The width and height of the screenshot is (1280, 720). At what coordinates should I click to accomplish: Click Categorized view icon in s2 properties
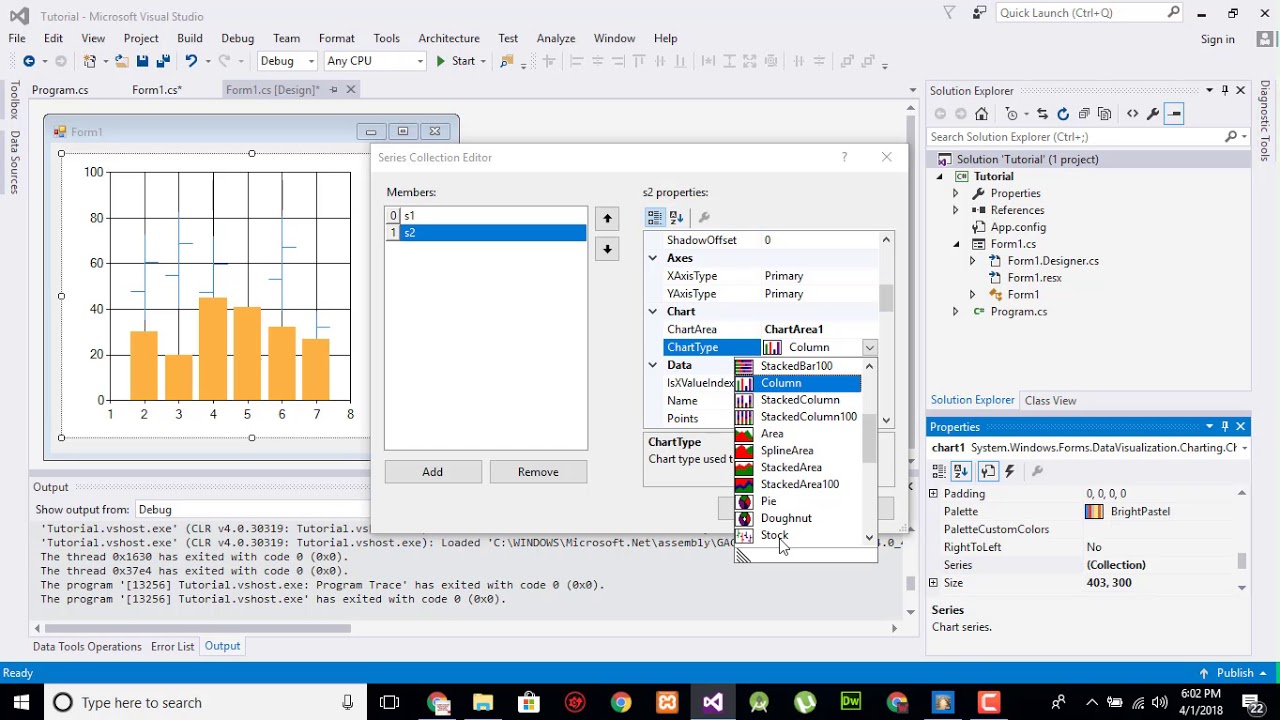pyautogui.click(x=654, y=217)
